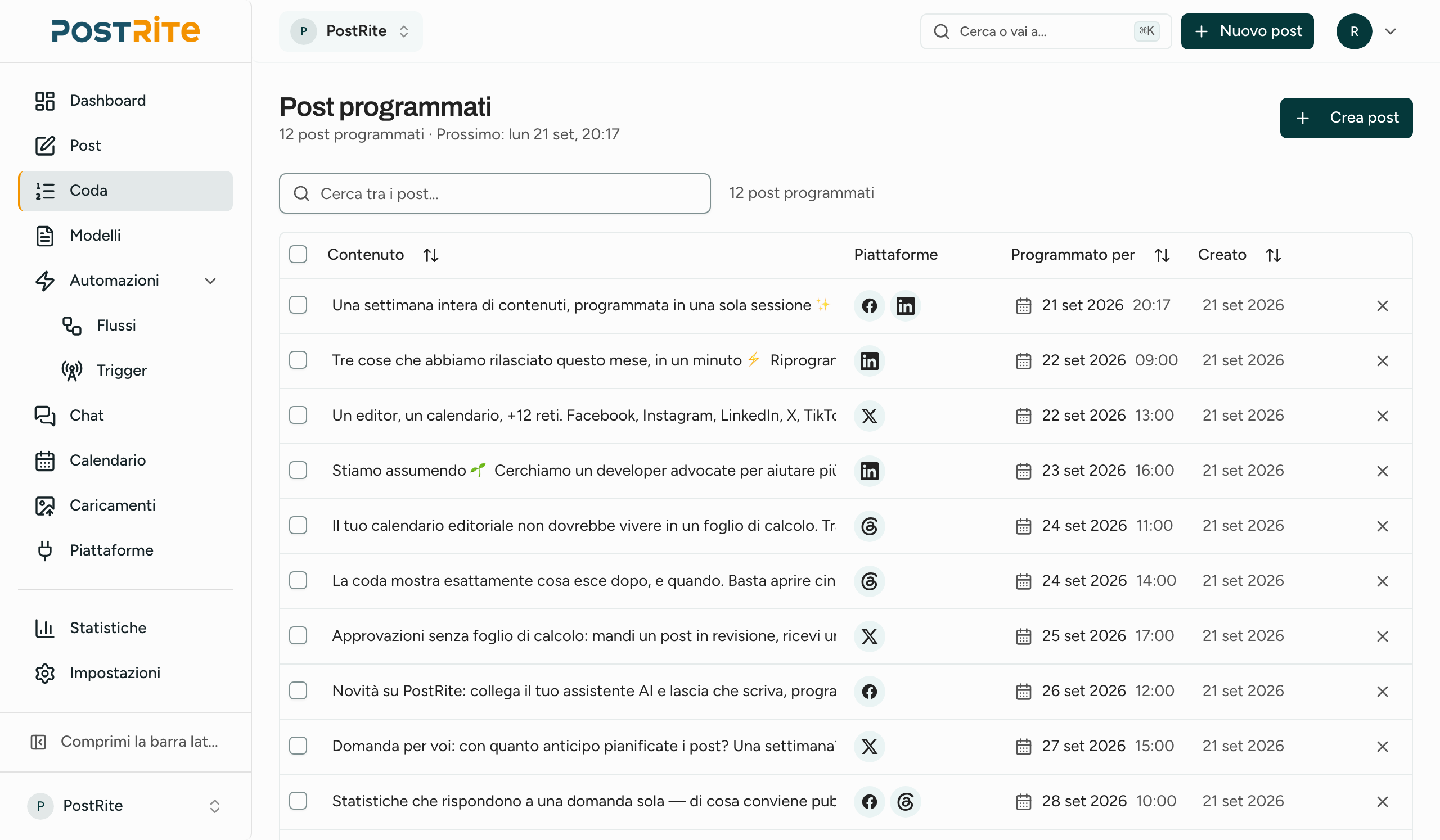
Task: Click LinkedIn icon on 'Tre cose' row
Action: [x=869, y=361]
